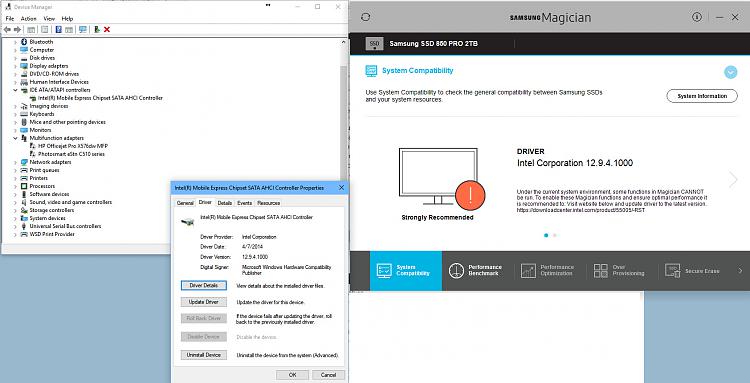The width and height of the screenshot is (750, 383).
Task: Click Update Driver button in Properties dialog
Action: pos(204,302)
